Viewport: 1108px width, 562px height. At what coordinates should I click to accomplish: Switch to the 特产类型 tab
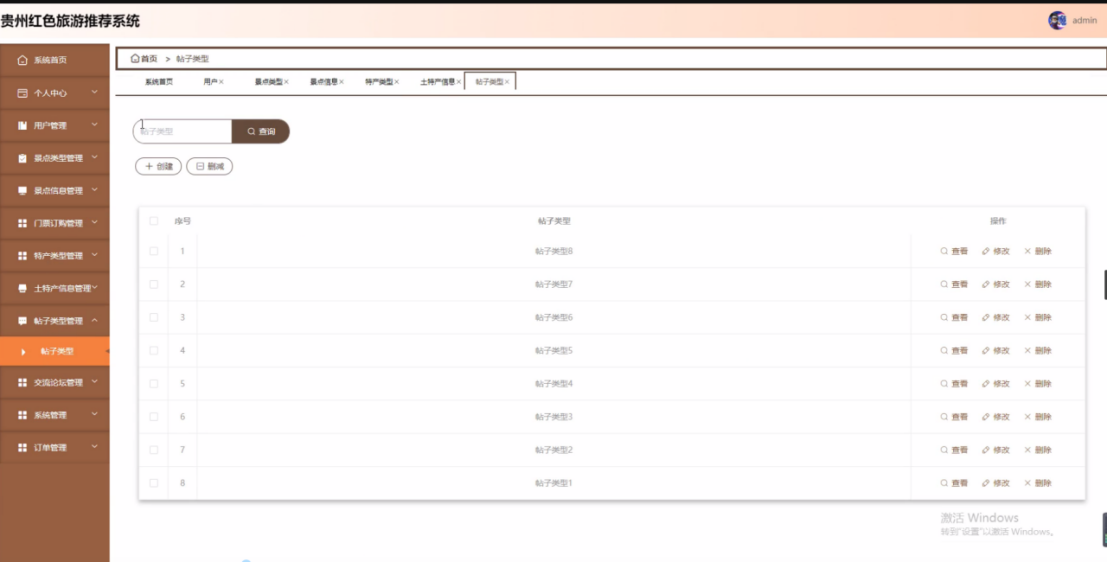(x=379, y=82)
